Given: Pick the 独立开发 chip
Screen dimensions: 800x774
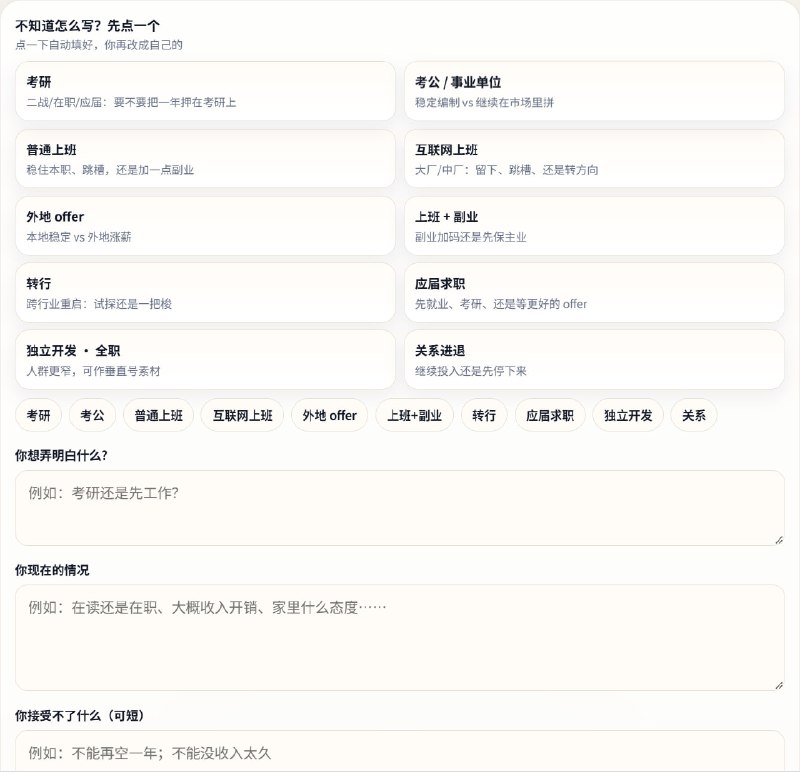Looking at the screenshot, I should point(628,415).
